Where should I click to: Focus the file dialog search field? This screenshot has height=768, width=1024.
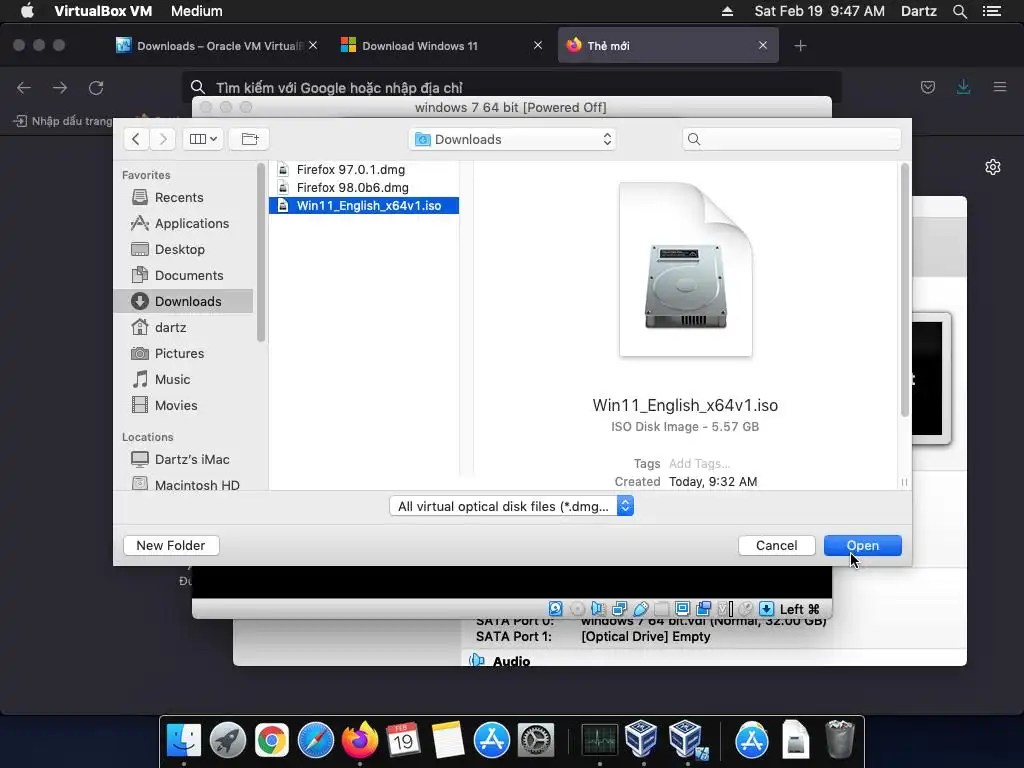(x=792, y=139)
